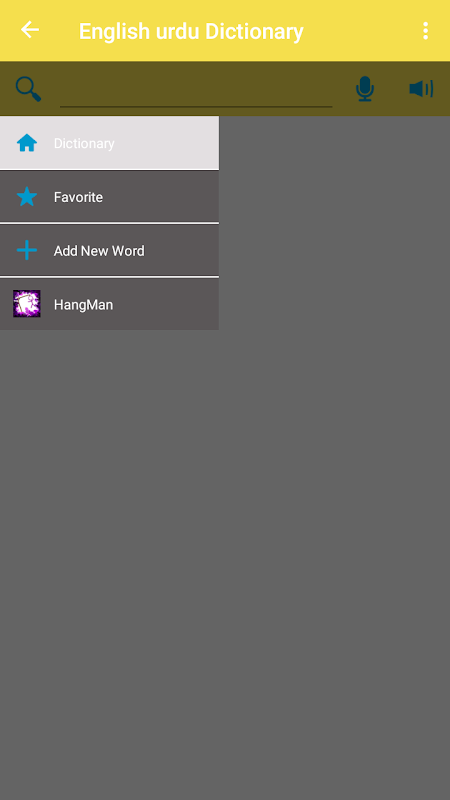
Task: Click empty space right of Add New Word
Action: [x=182, y=251]
